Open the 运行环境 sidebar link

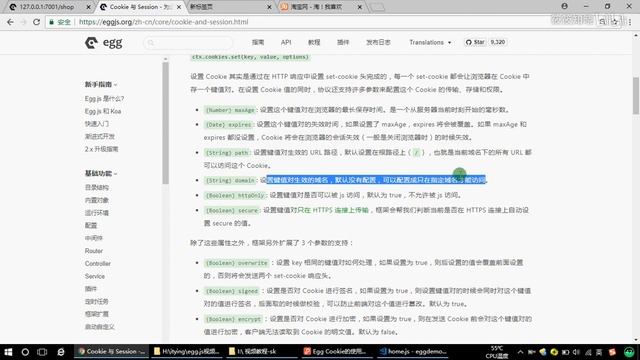click(97, 213)
